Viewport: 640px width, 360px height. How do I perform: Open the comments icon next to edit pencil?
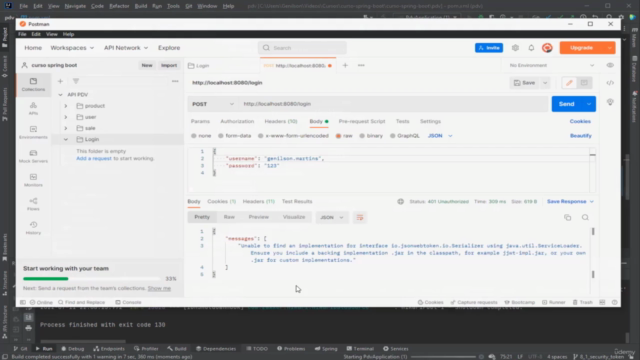point(584,83)
